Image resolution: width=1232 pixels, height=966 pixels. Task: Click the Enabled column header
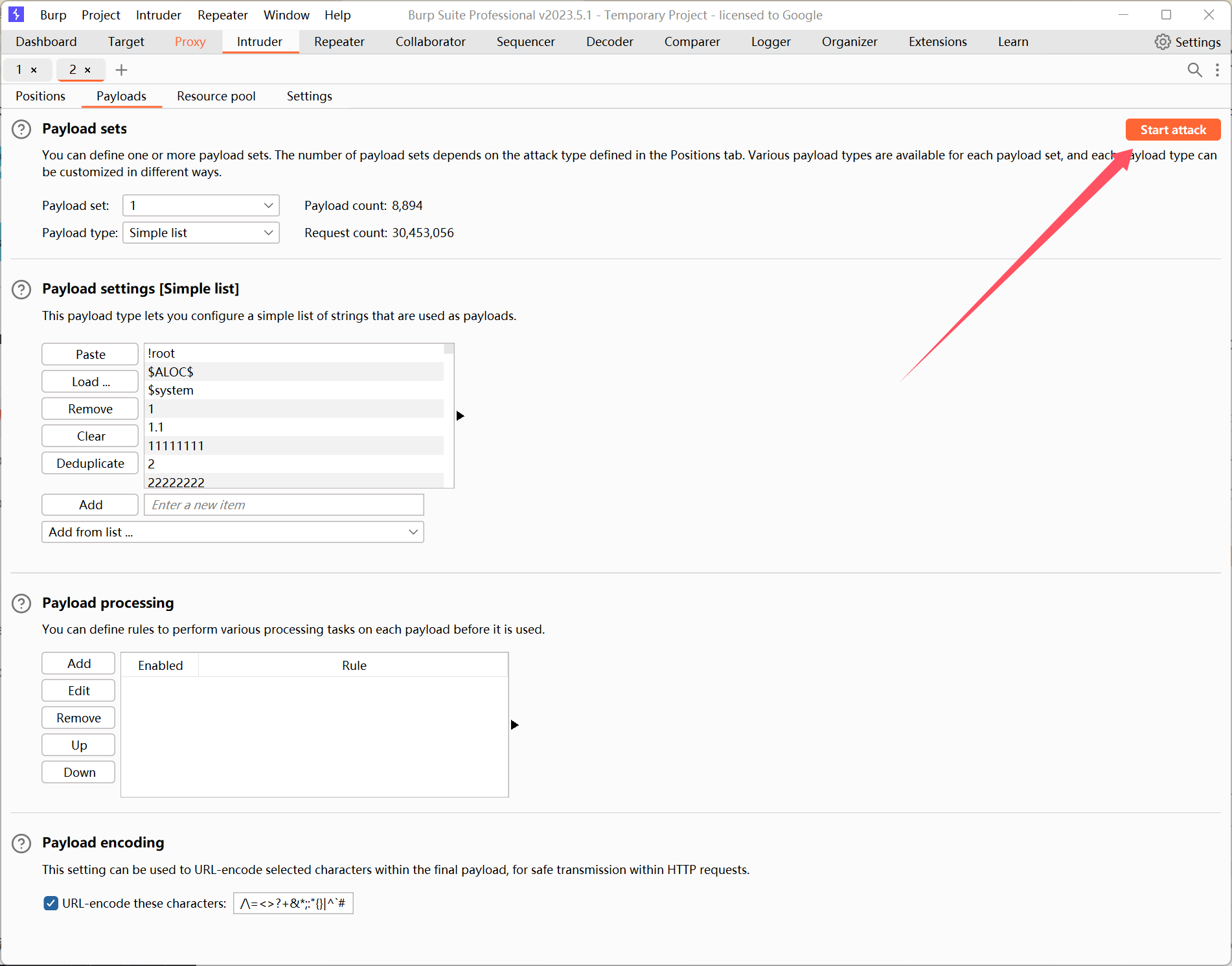160,665
